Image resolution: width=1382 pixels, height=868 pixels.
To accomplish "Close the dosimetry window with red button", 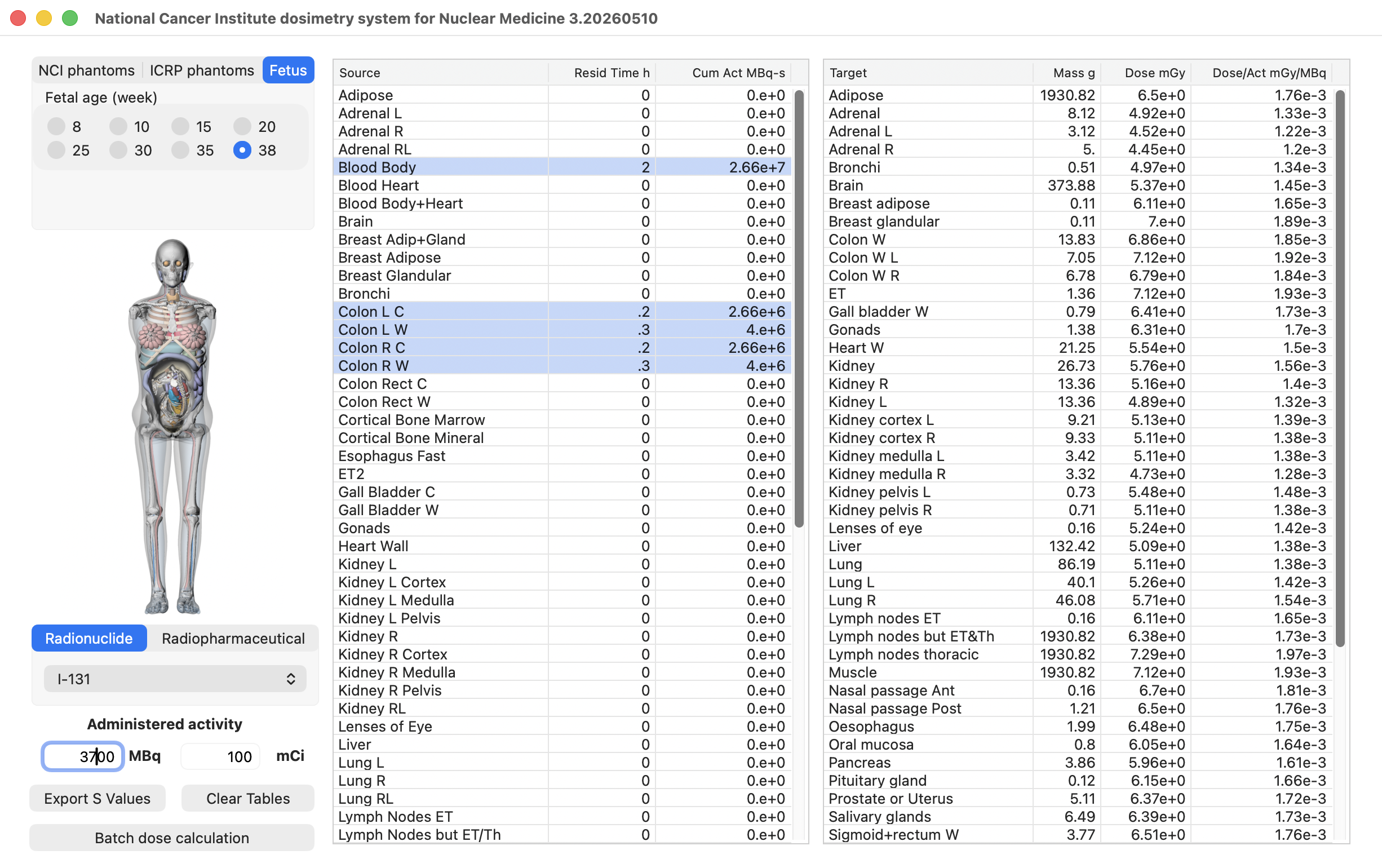I will 19,19.
